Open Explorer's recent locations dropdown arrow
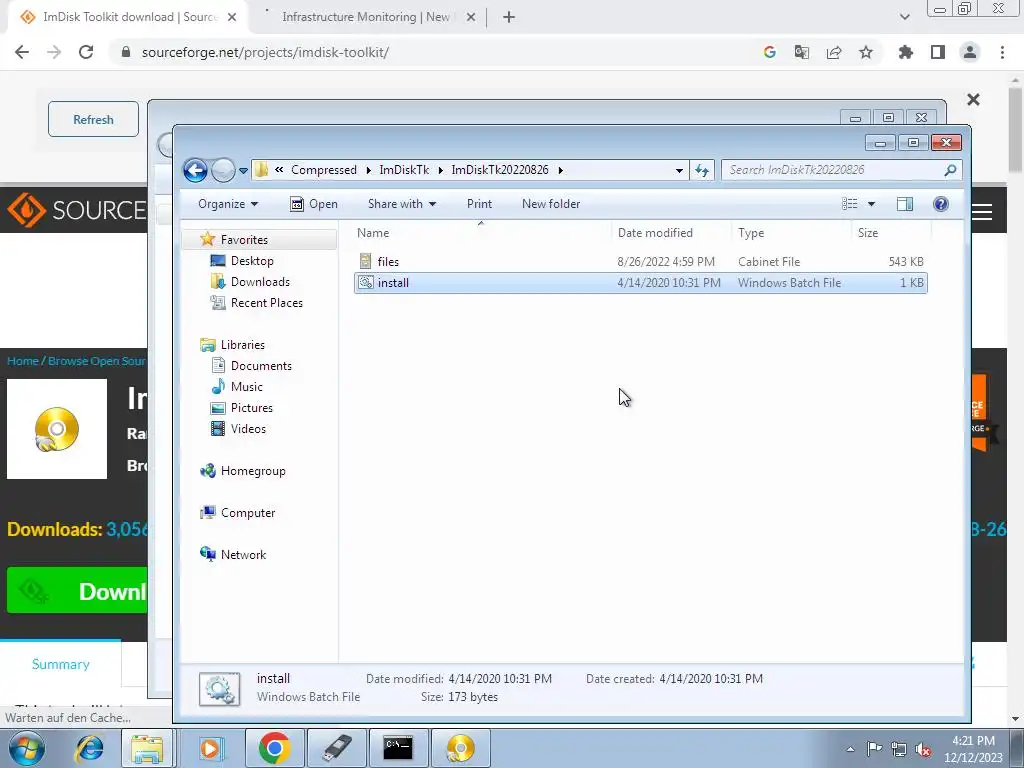The width and height of the screenshot is (1024, 768). click(x=243, y=170)
